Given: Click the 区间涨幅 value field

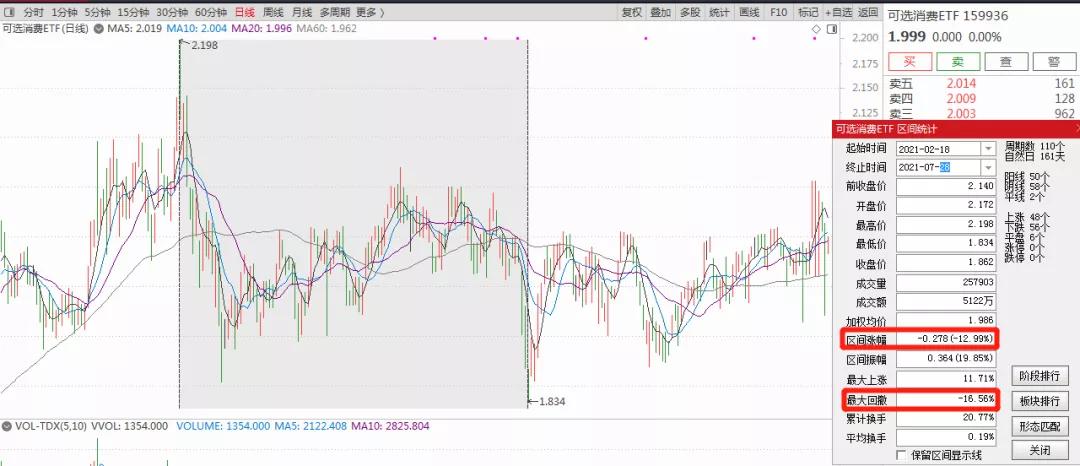Looking at the screenshot, I should (946, 340).
